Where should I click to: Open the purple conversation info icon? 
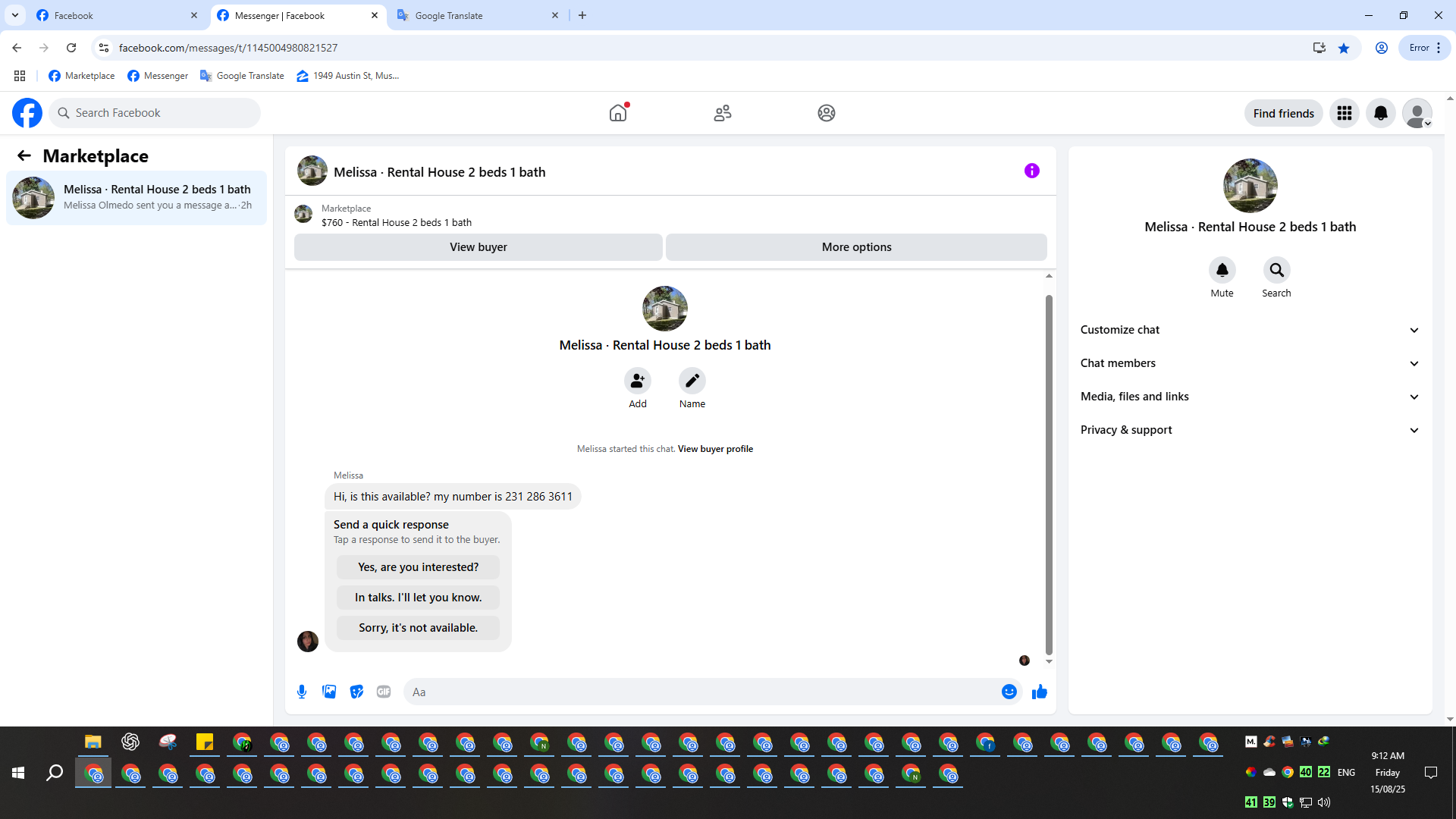1031,171
